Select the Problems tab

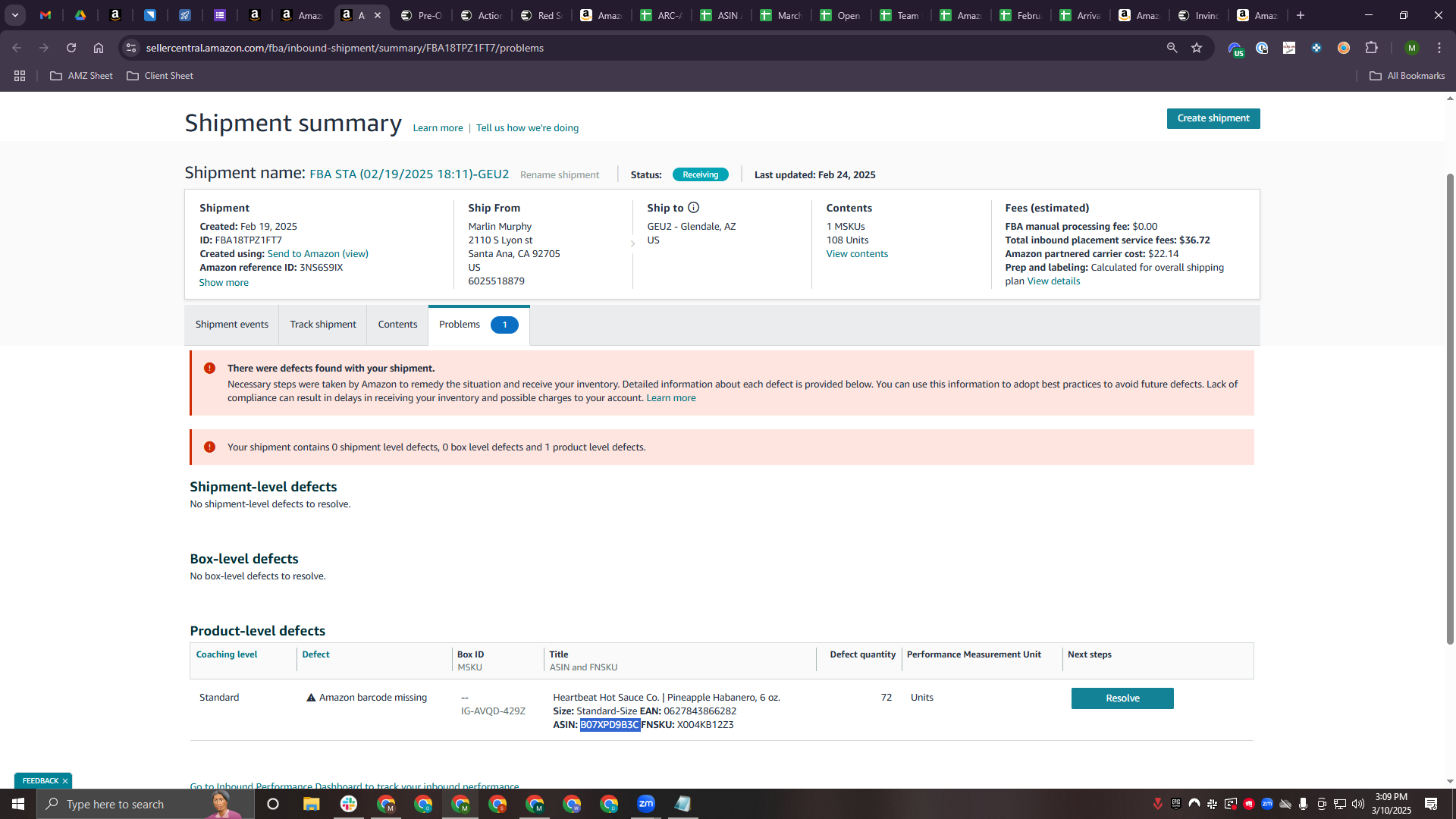479,325
